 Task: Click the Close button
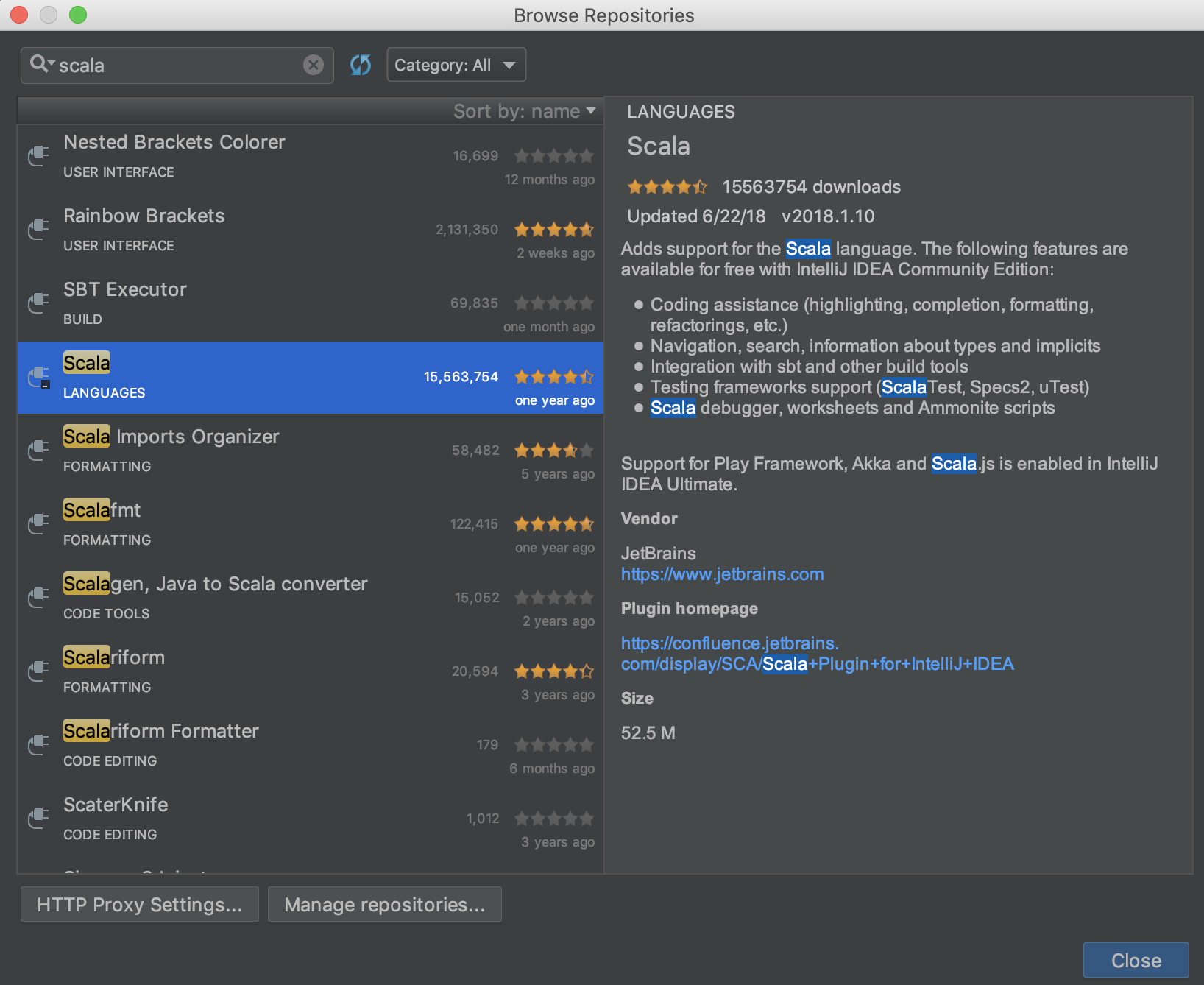pyautogui.click(x=1136, y=960)
